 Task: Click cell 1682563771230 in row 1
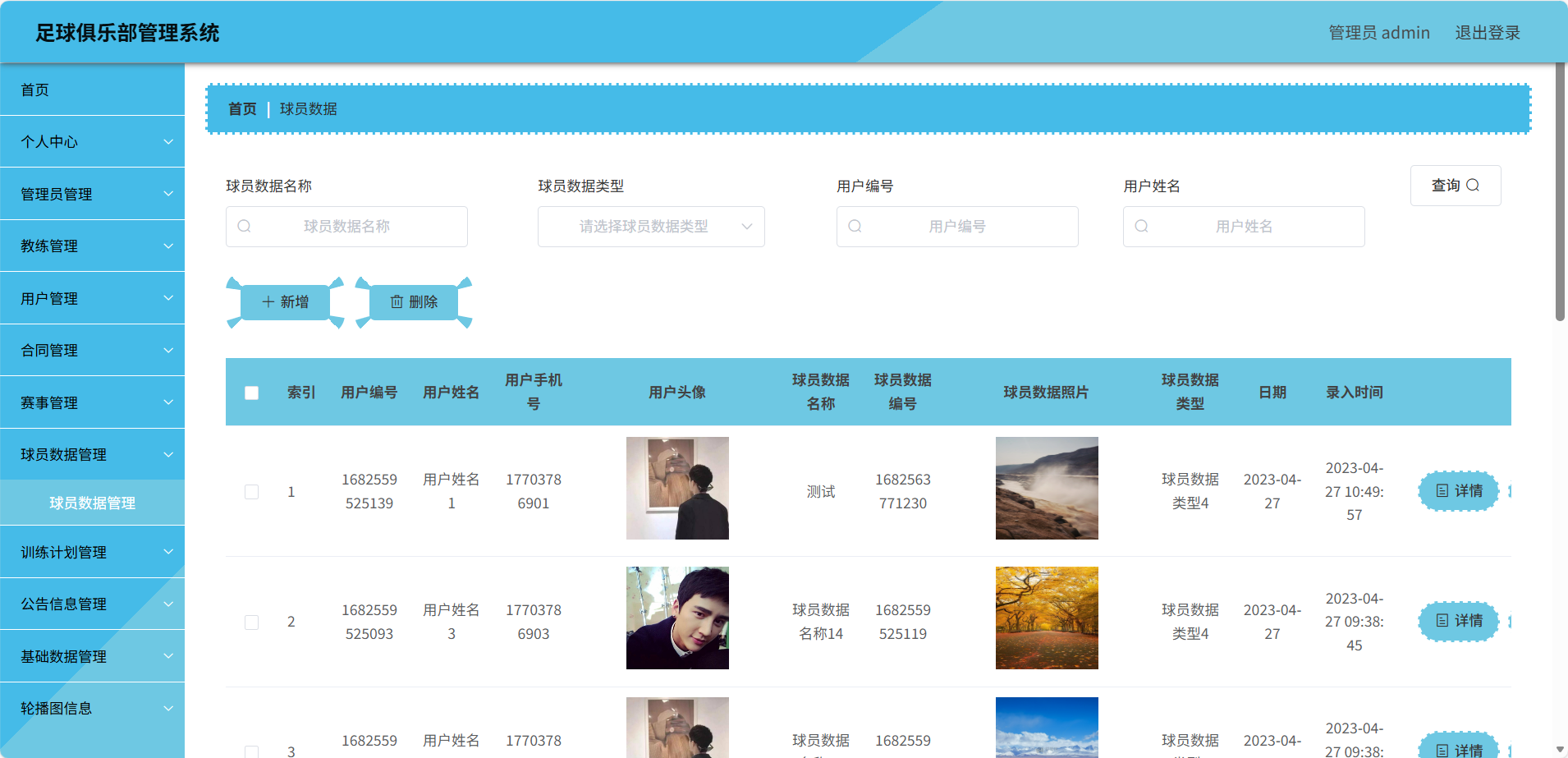pos(903,491)
